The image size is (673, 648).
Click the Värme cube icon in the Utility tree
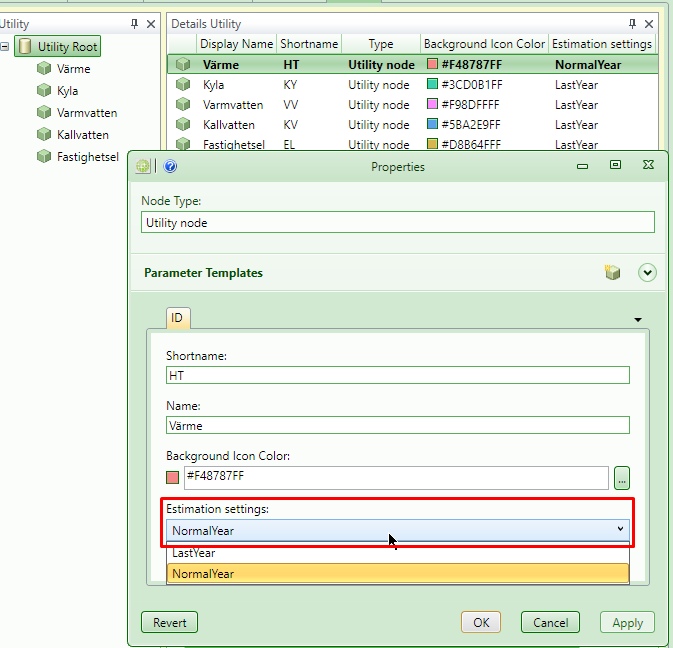tap(44, 68)
